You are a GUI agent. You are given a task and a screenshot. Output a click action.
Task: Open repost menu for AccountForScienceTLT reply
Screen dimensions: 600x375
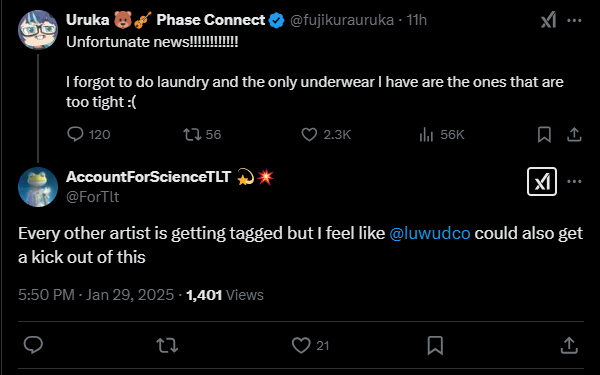point(167,345)
